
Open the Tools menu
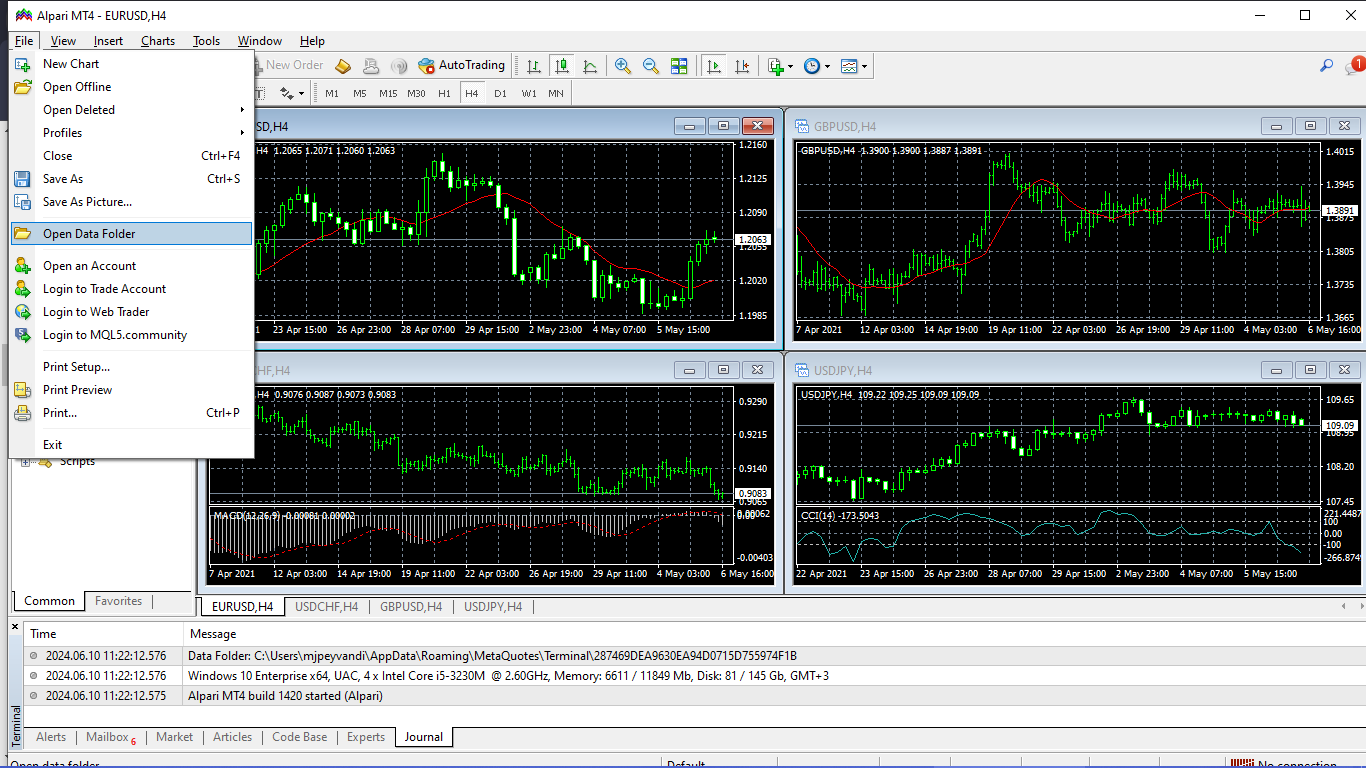207,41
